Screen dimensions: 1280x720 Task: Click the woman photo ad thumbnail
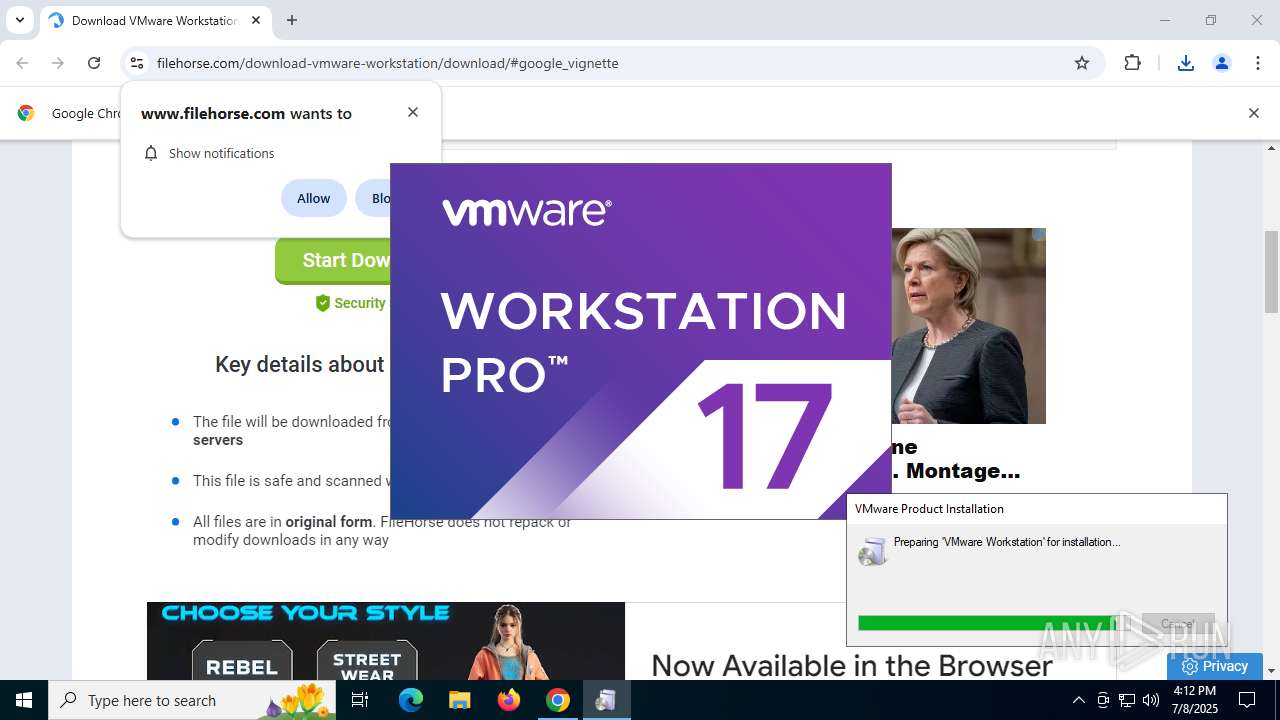tap(968, 326)
